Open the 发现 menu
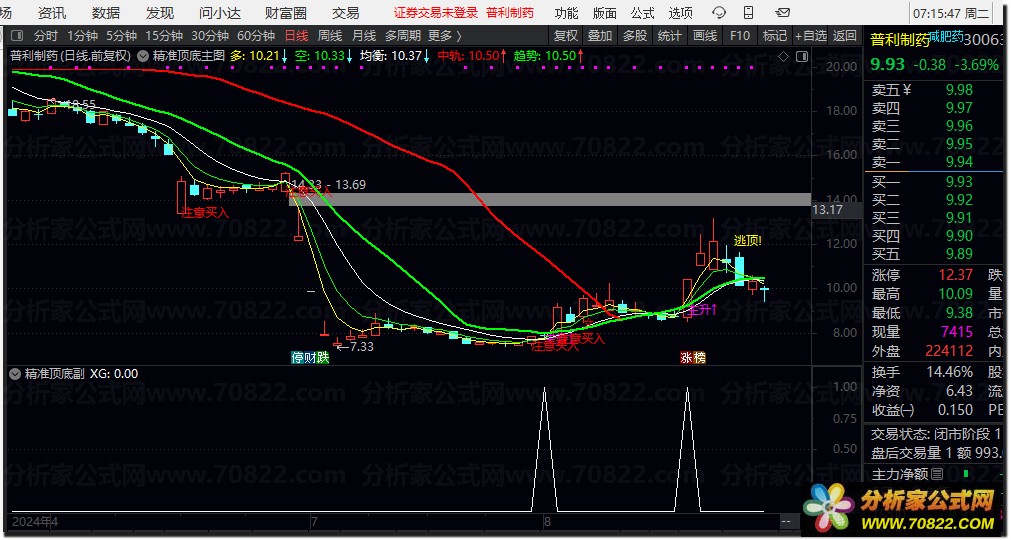Viewport: 1011px width, 540px height. (x=159, y=12)
